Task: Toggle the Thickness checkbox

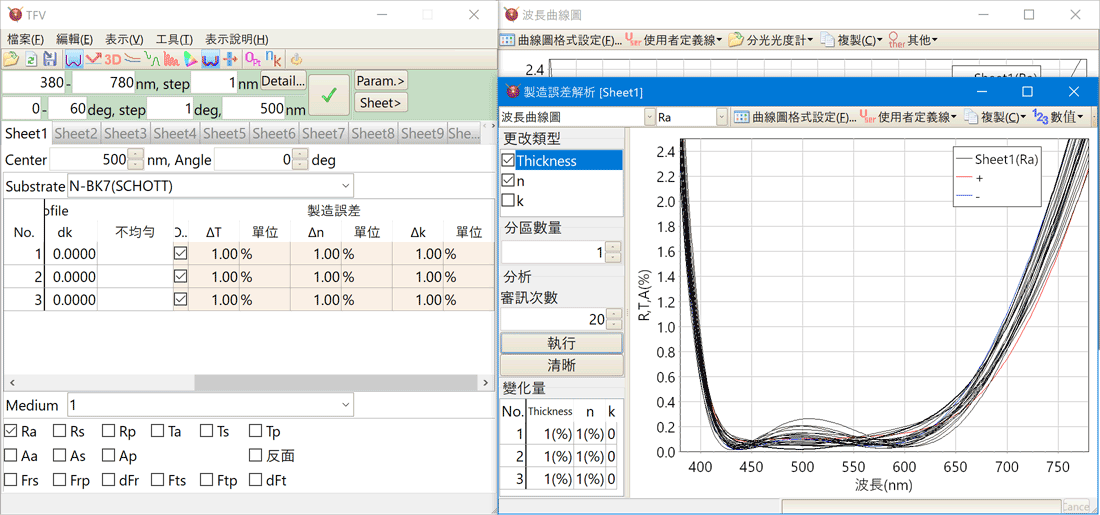Action: pos(509,161)
